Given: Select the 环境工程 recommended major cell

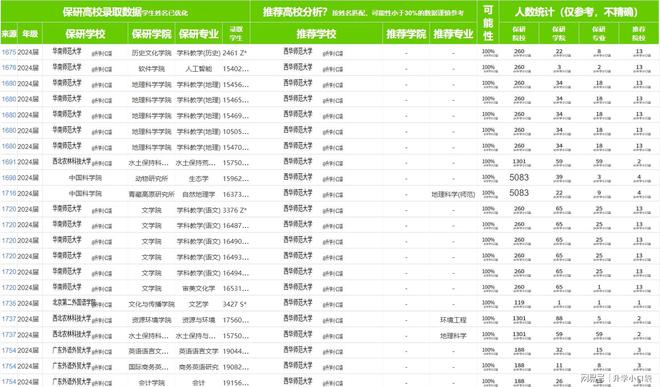Looking at the screenshot, I should (453, 320).
